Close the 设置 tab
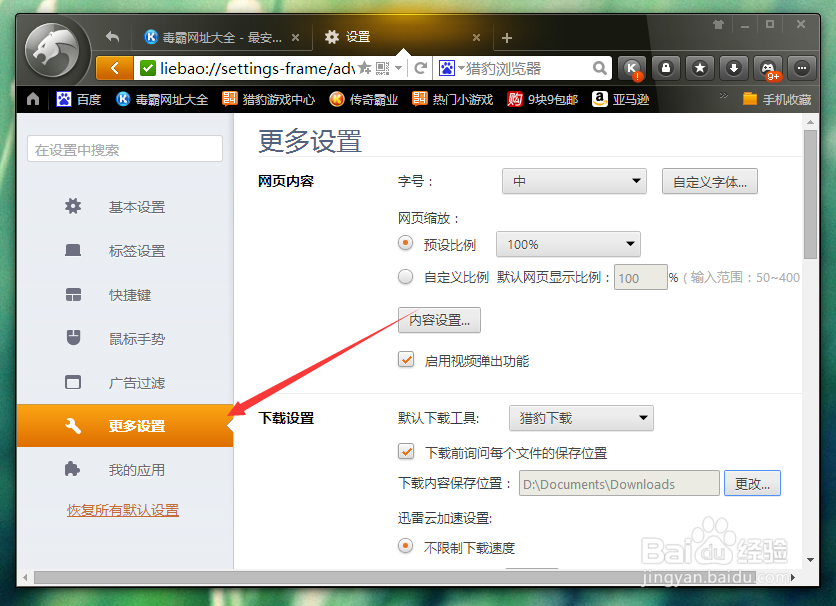 pos(477,38)
